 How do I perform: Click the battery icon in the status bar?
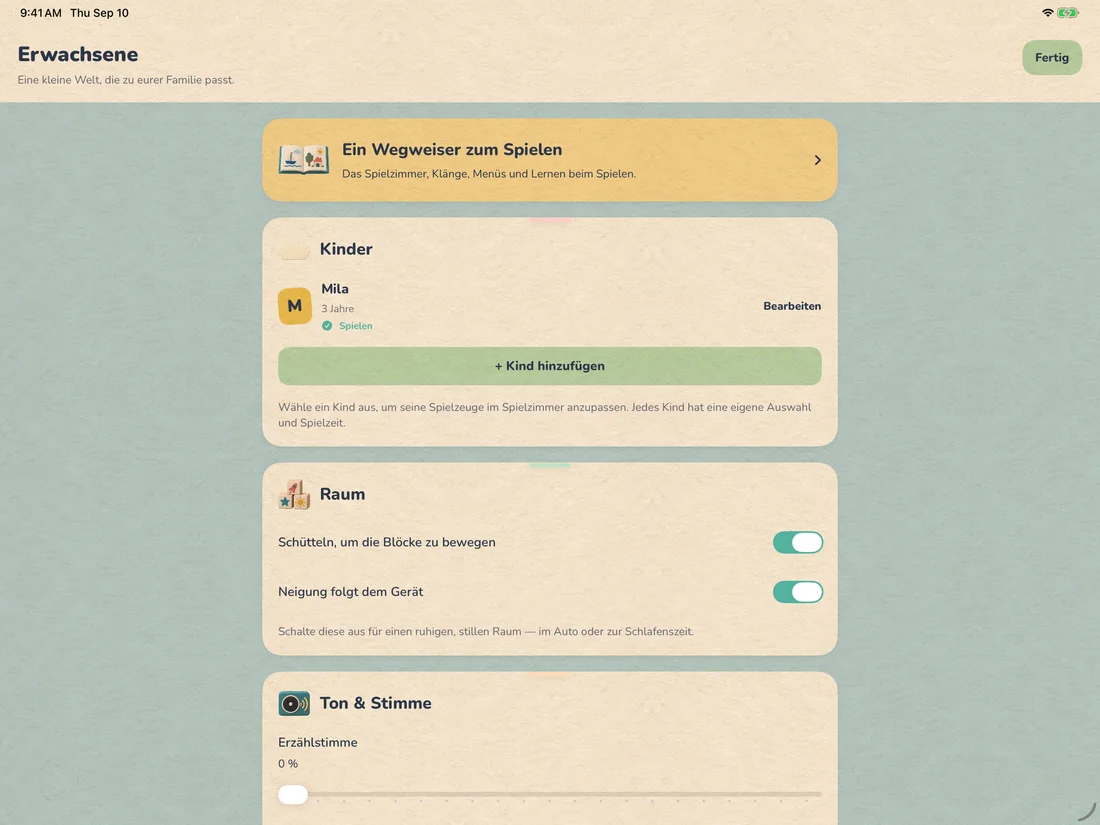(x=1068, y=13)
